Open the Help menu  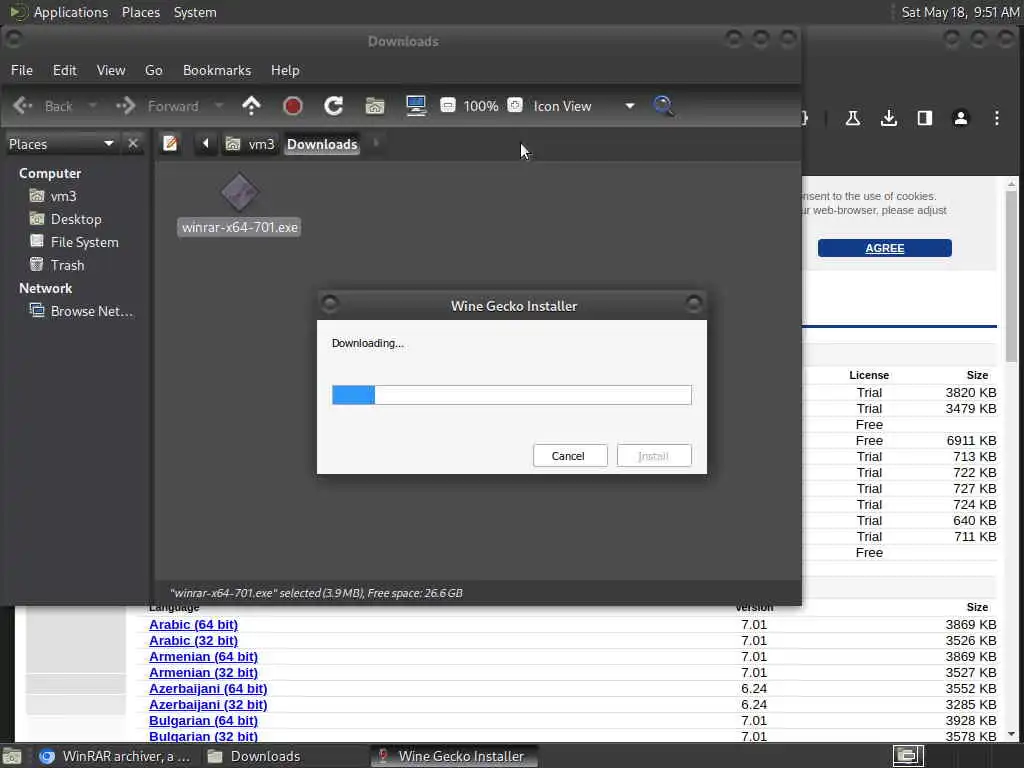pyautogui.click(x=285, y=70)
